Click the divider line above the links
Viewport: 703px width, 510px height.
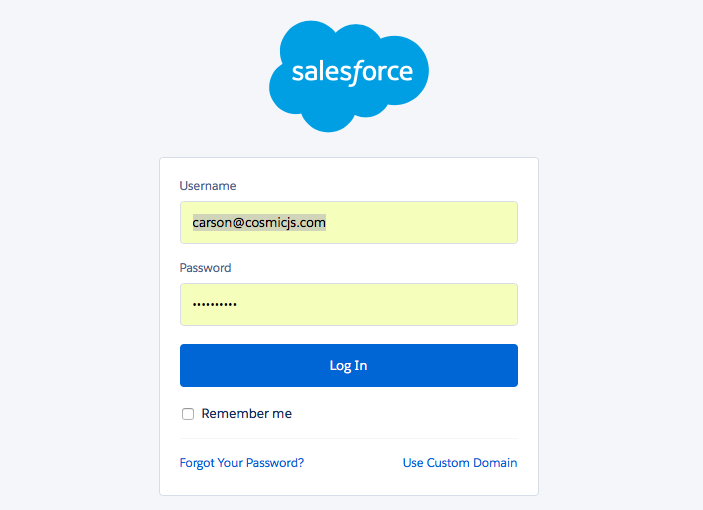pyautogui.click(x=348, y=438)
